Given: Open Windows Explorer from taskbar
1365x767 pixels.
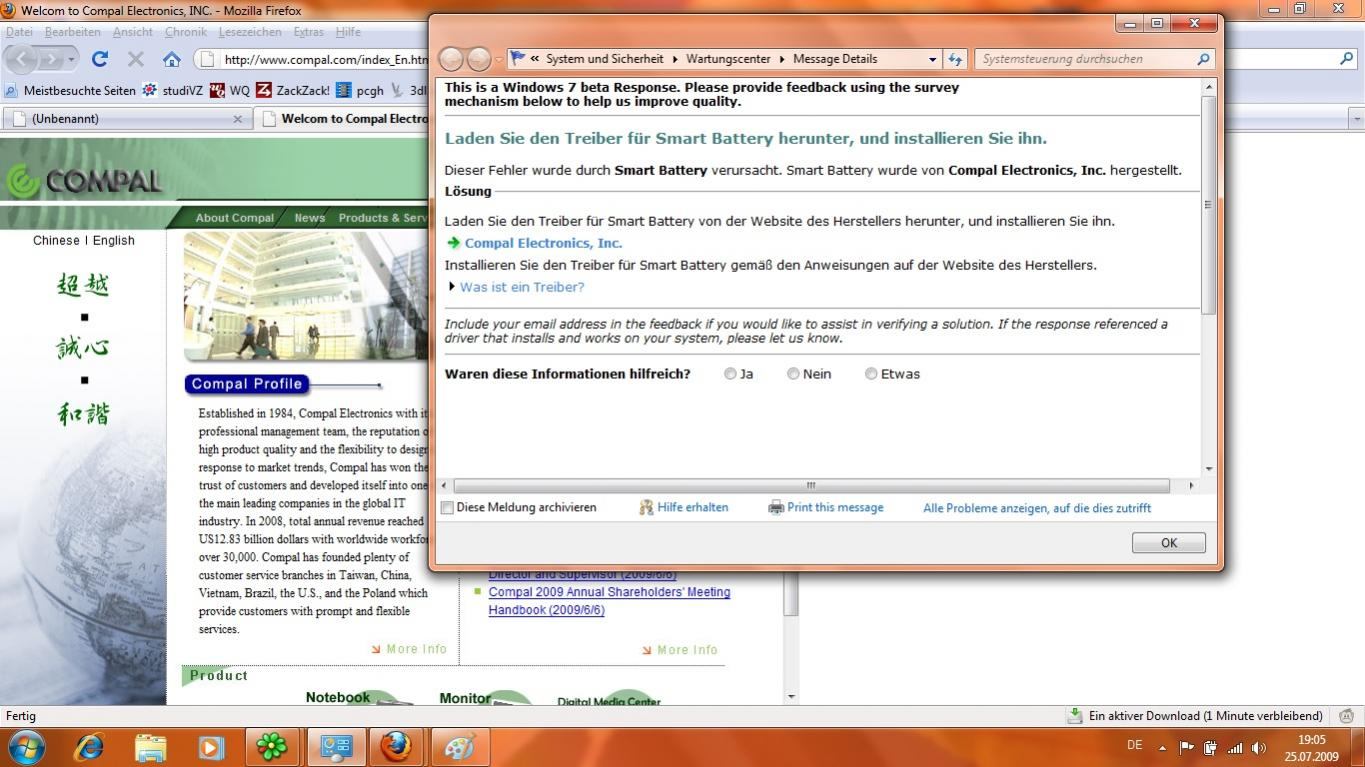Looking at the screenshot, I should point(150,747).
